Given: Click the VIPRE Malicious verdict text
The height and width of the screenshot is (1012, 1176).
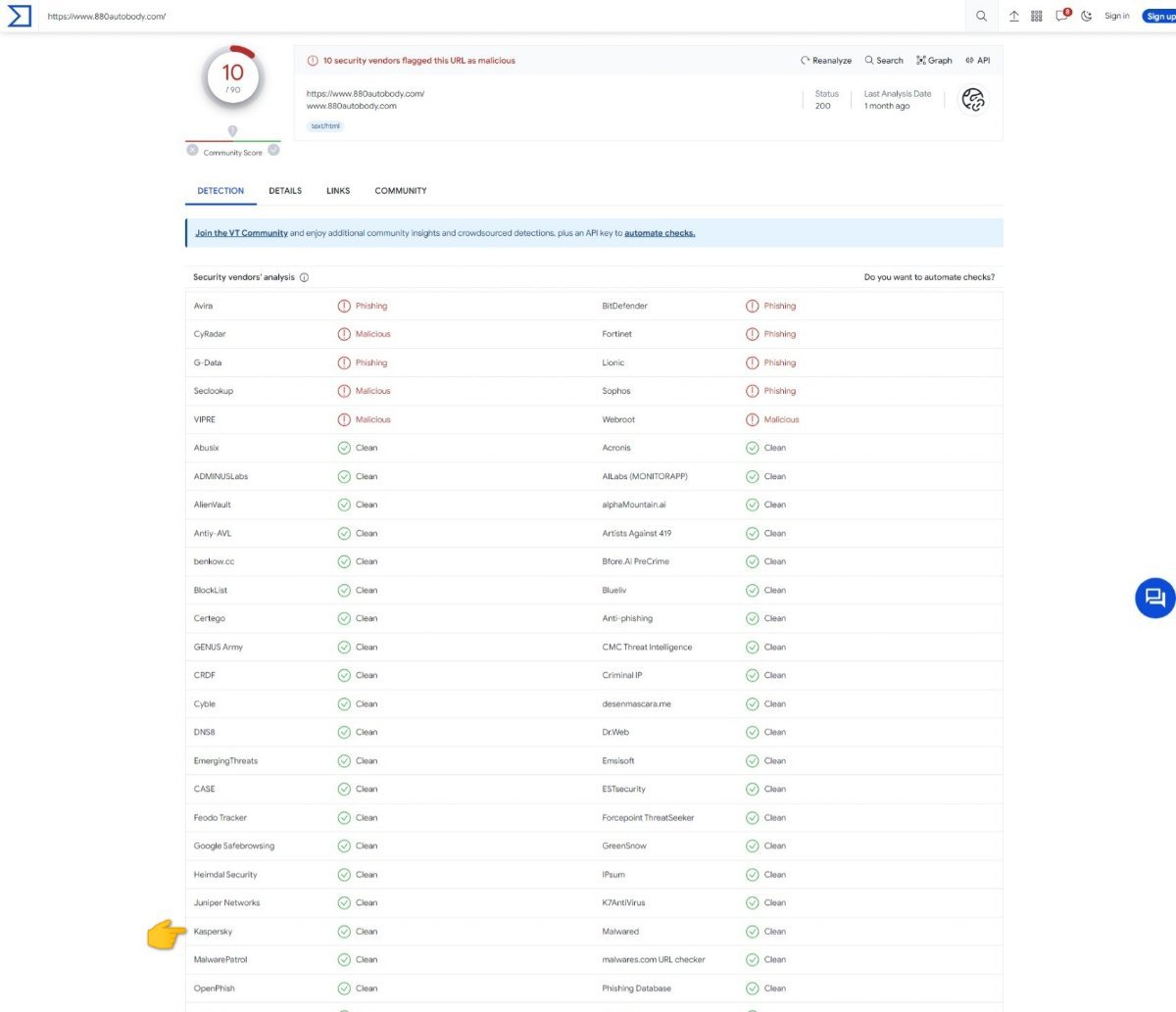Looking at the screenshot, I should coord(373,419).
